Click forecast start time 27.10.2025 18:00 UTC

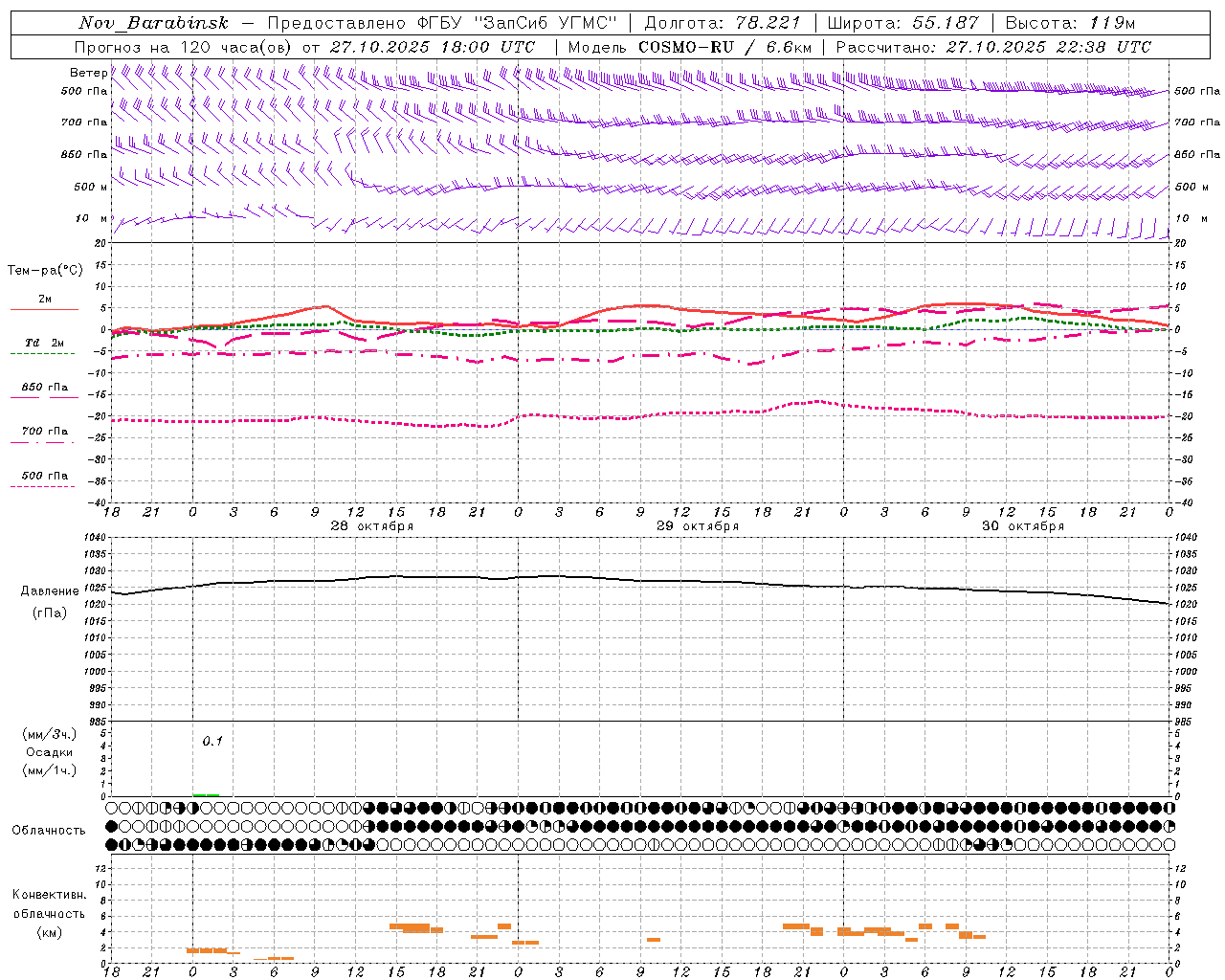pyautogui.click(x=433, y=47)
